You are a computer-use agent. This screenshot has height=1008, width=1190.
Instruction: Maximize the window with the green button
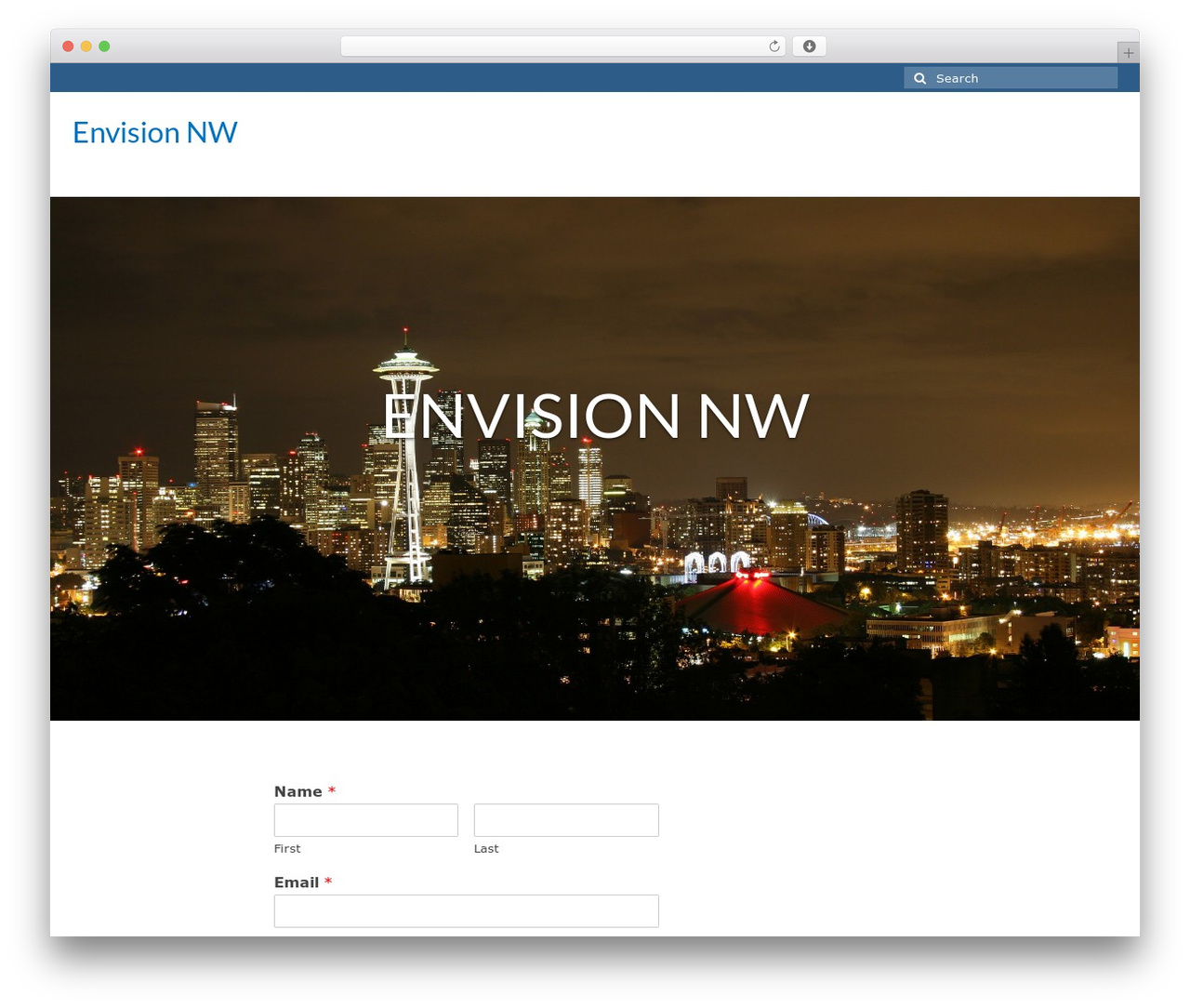point(104,46)
